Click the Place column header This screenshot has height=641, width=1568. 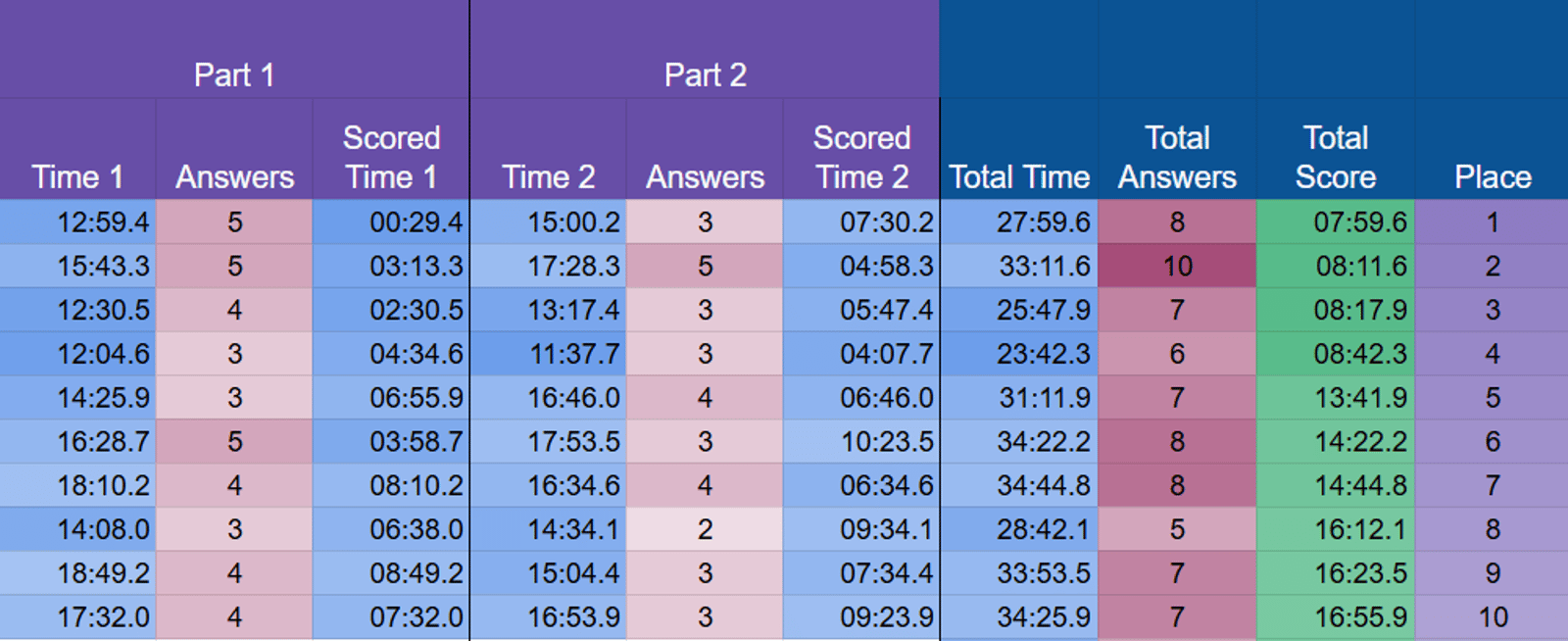point(1493,176)
